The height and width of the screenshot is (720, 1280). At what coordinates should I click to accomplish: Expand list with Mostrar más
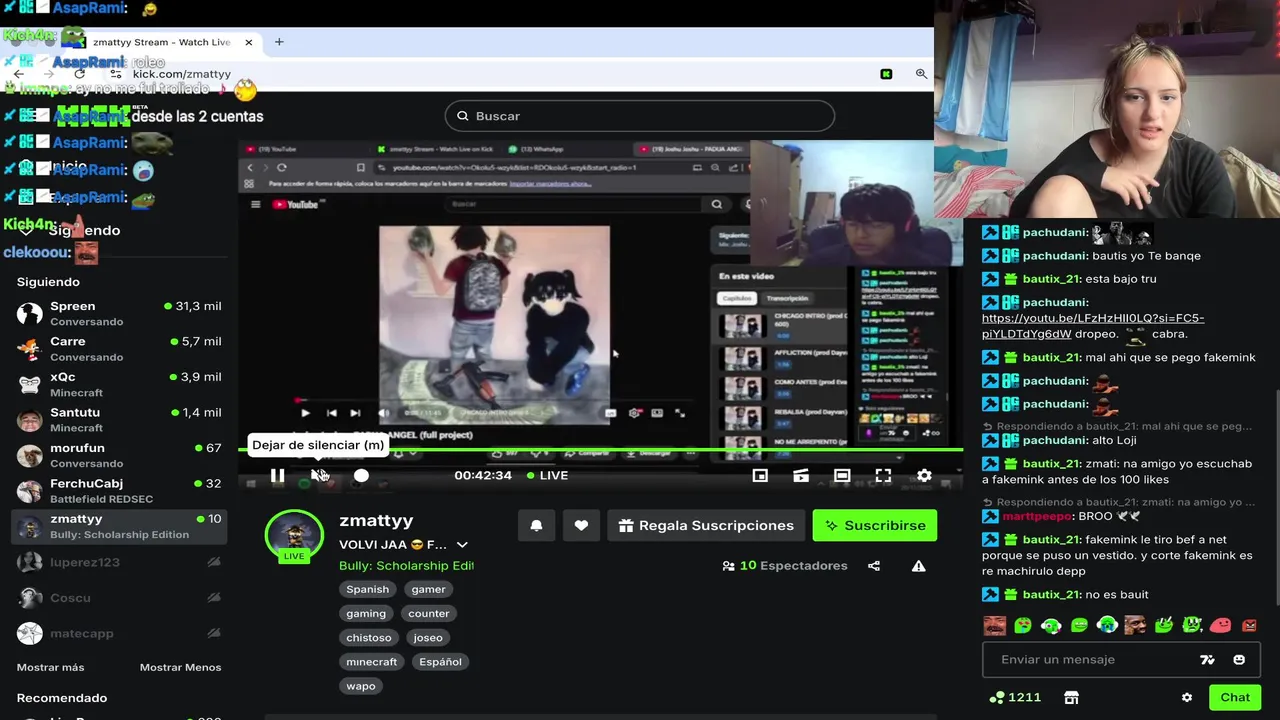pyautogui.click(x=50, y=667)
